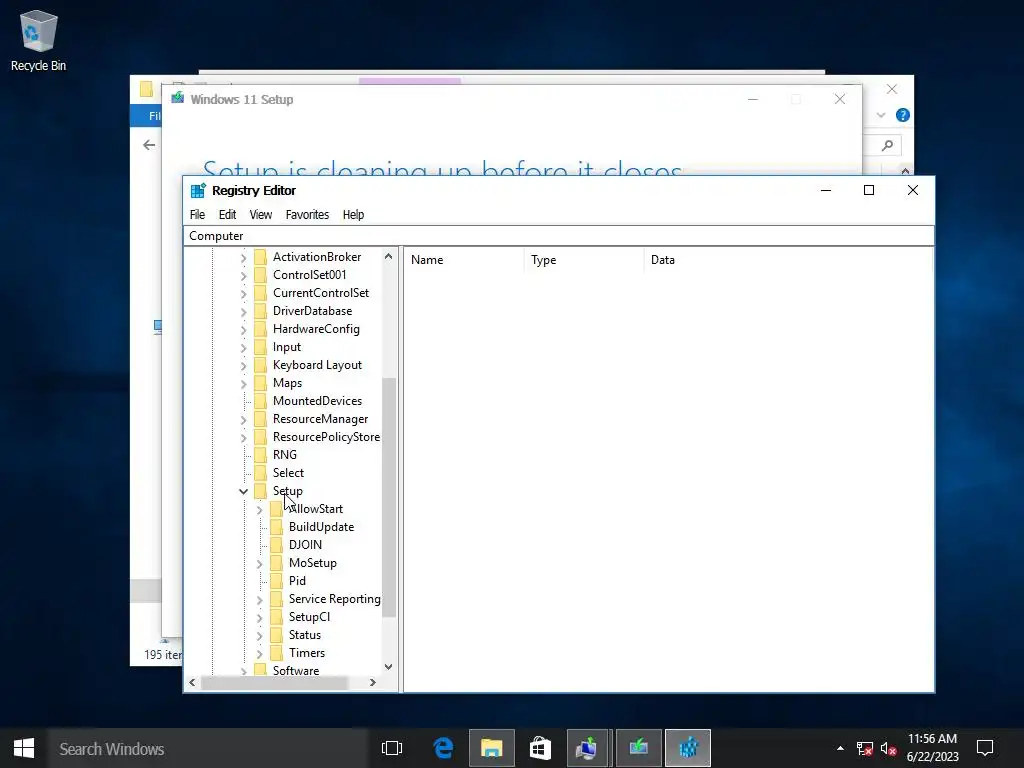Click the taskbar clock and date
The width and height of the screenshot is (1024, 768).
click(932, 748)
